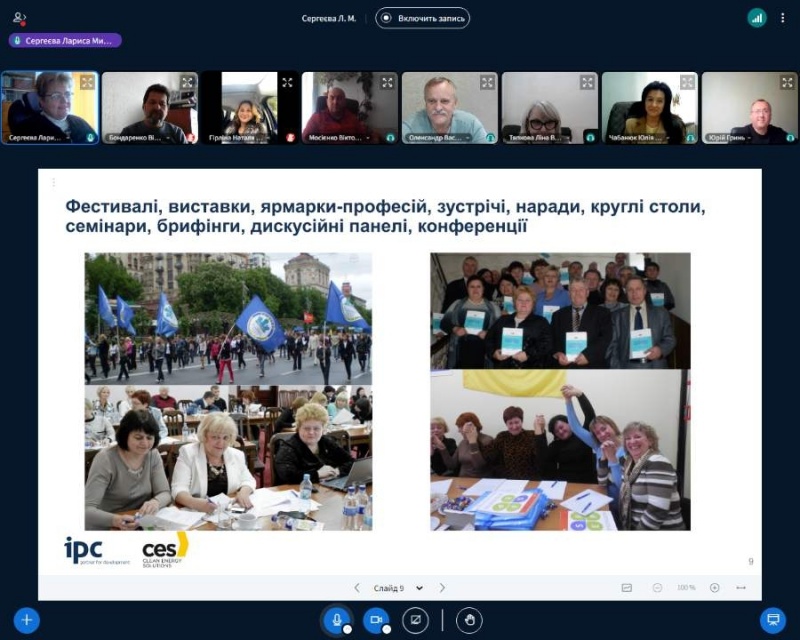The image size is (800, 640).
Task: Click the 'Включить запись' record button
Action: click(x=422, y=18)
